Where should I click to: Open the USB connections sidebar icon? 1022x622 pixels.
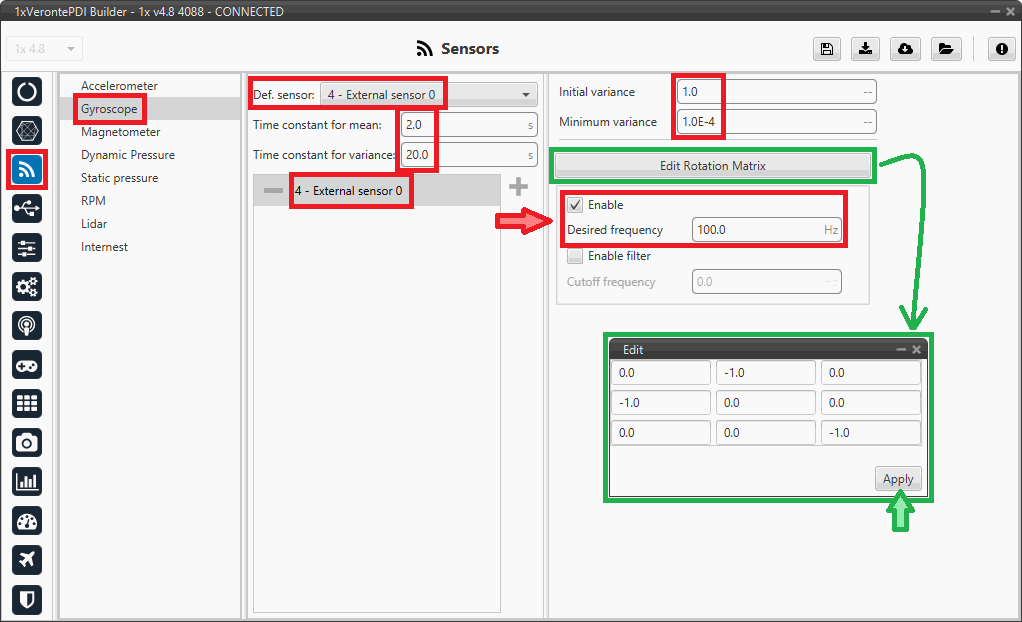point(27,208)
